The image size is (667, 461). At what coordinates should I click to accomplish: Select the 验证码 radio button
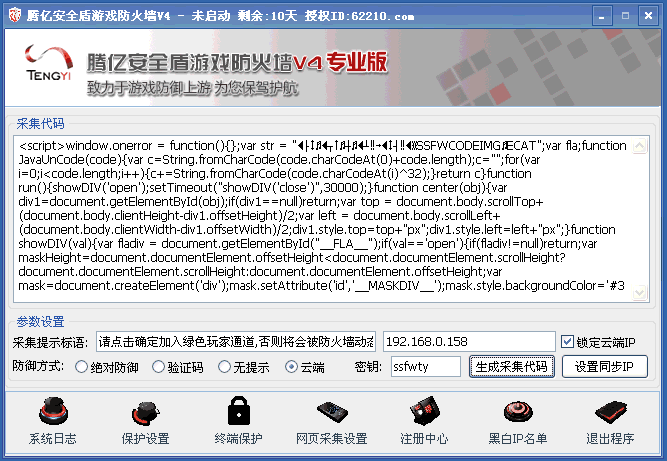click(158, 367)
